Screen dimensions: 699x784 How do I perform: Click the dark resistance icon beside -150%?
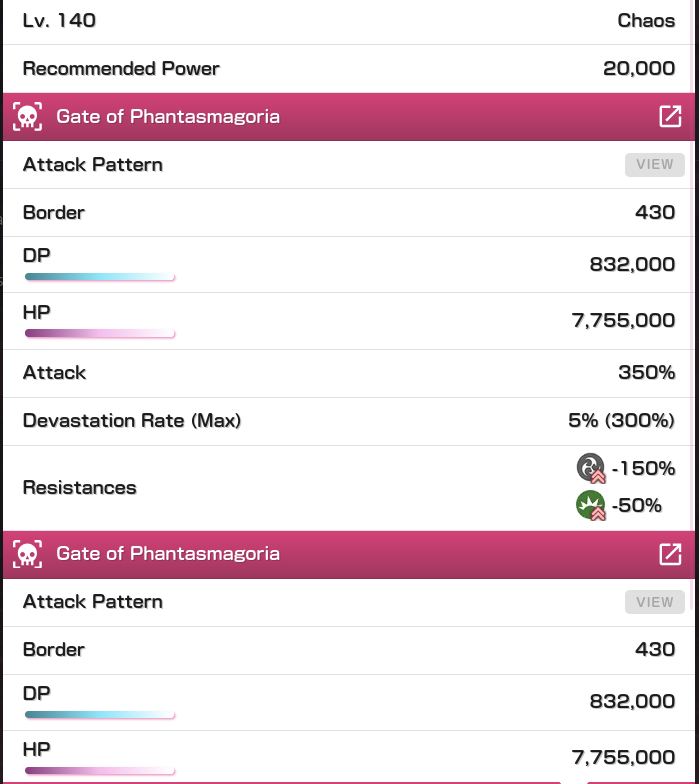[x=591, y=468]
